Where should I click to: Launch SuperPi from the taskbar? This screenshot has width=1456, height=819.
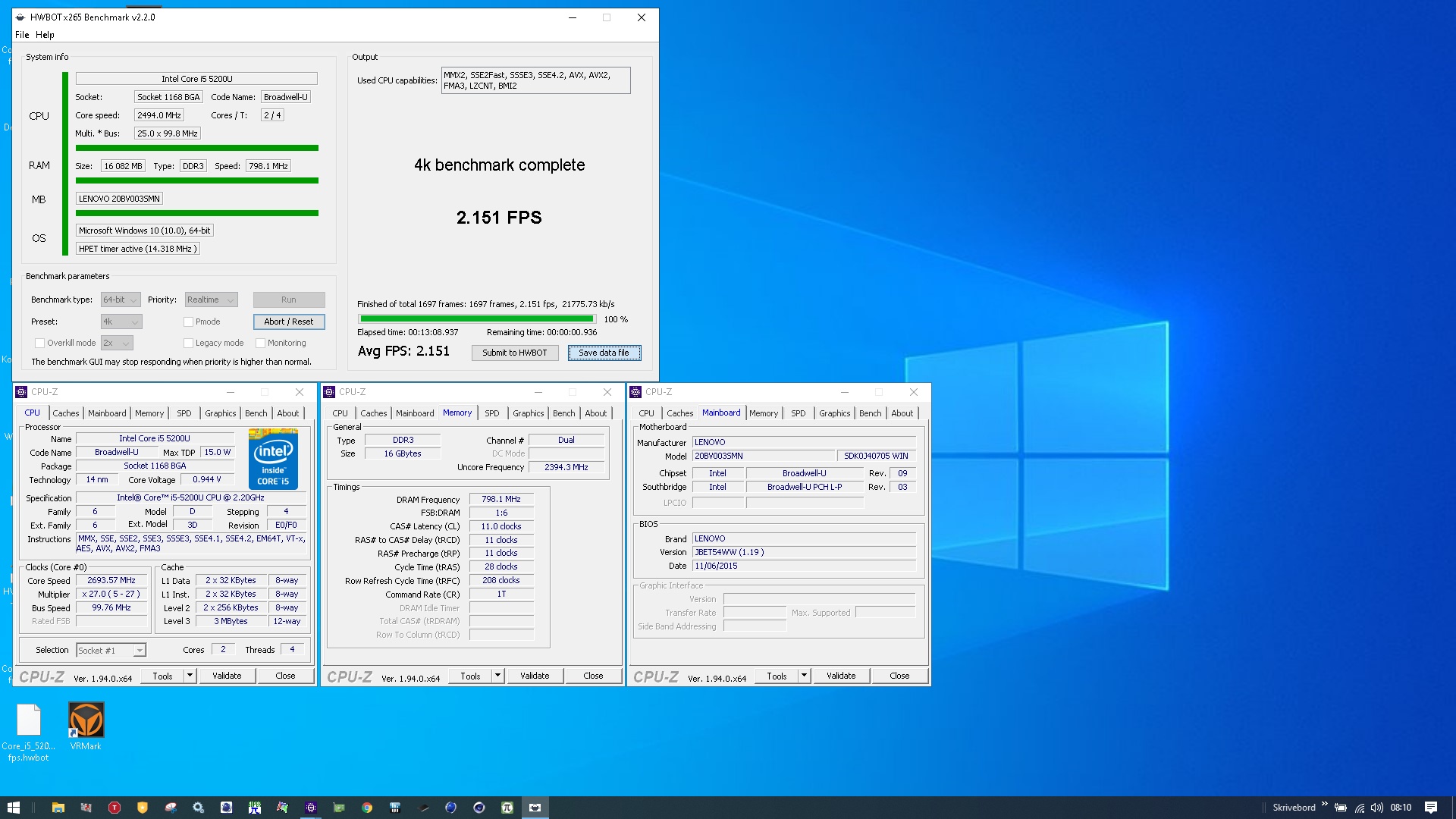pyautogui.click(x=254, y=808)
